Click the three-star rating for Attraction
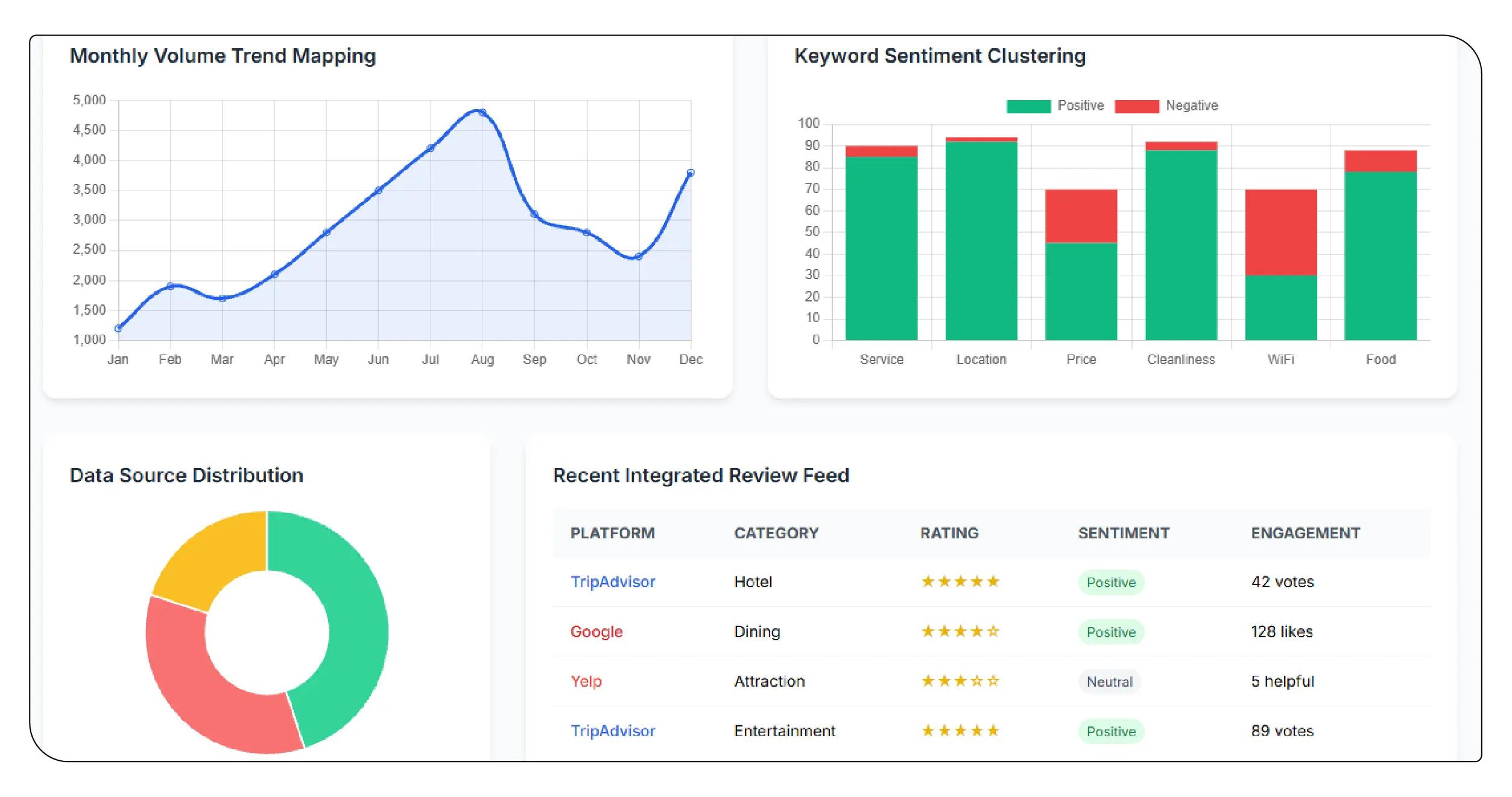The height and width of the screenshot is (797, 1512). 960,681
